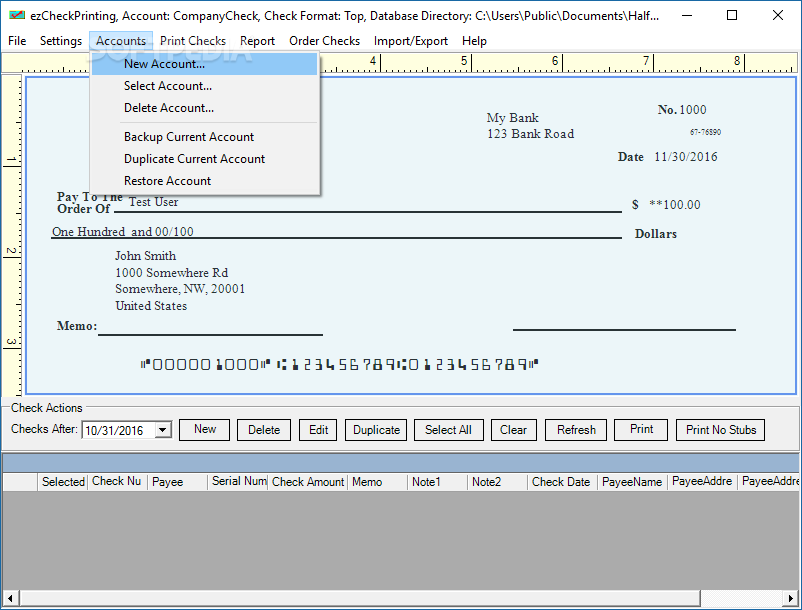
Task: Open the Help menu
Action: 474,41
